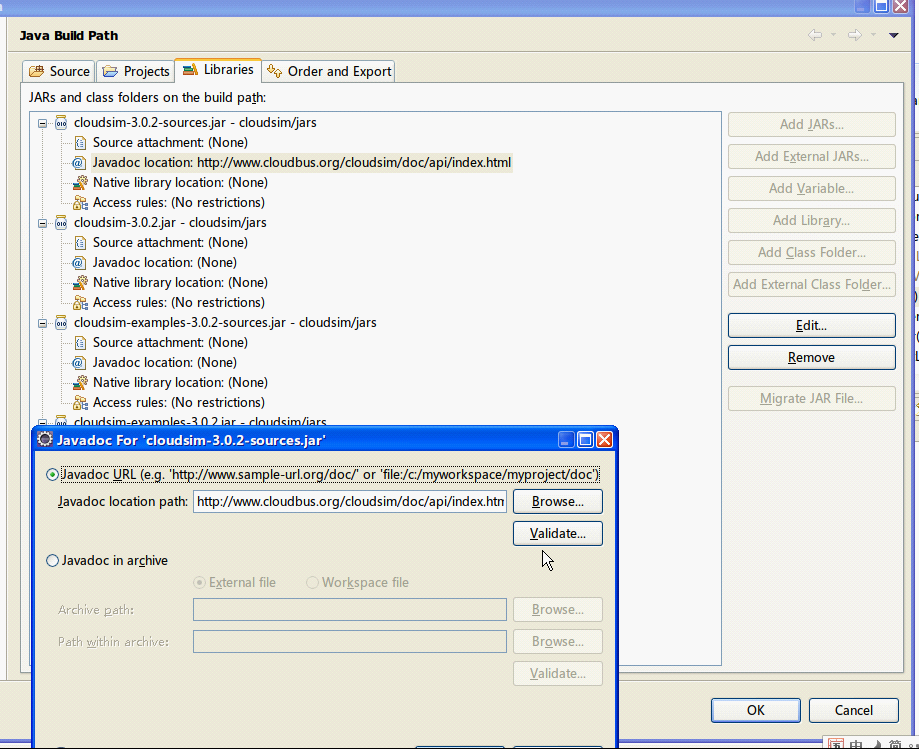This screenshot has width=919, height=749.
Task: Collapse the cloudsim-3.0.2.jar tree node
Action: (x=42, y=223)
